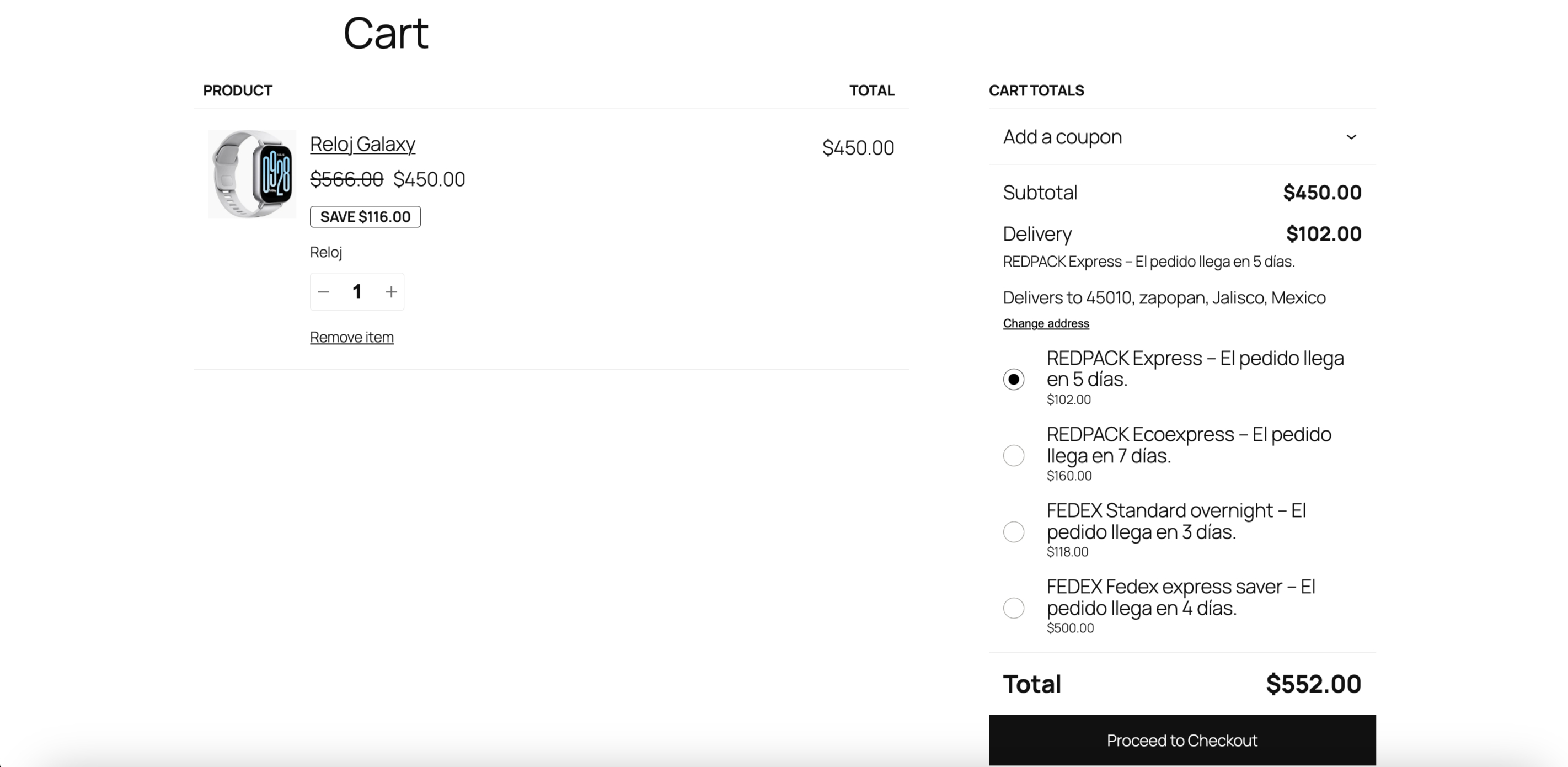Click the Subtotal label
The image size is (1568, 767).
click(x=1040, y=193)
